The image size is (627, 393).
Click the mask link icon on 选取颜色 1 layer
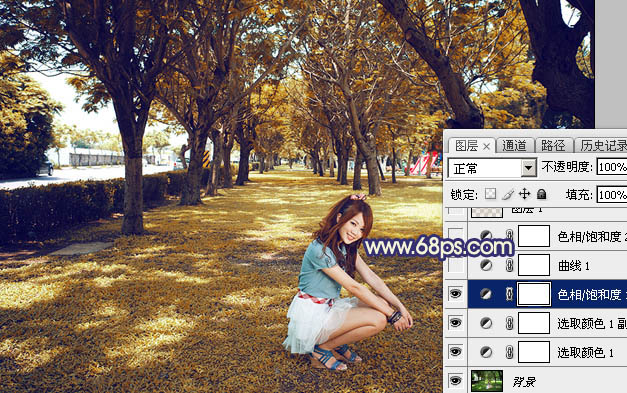(509, 352)
